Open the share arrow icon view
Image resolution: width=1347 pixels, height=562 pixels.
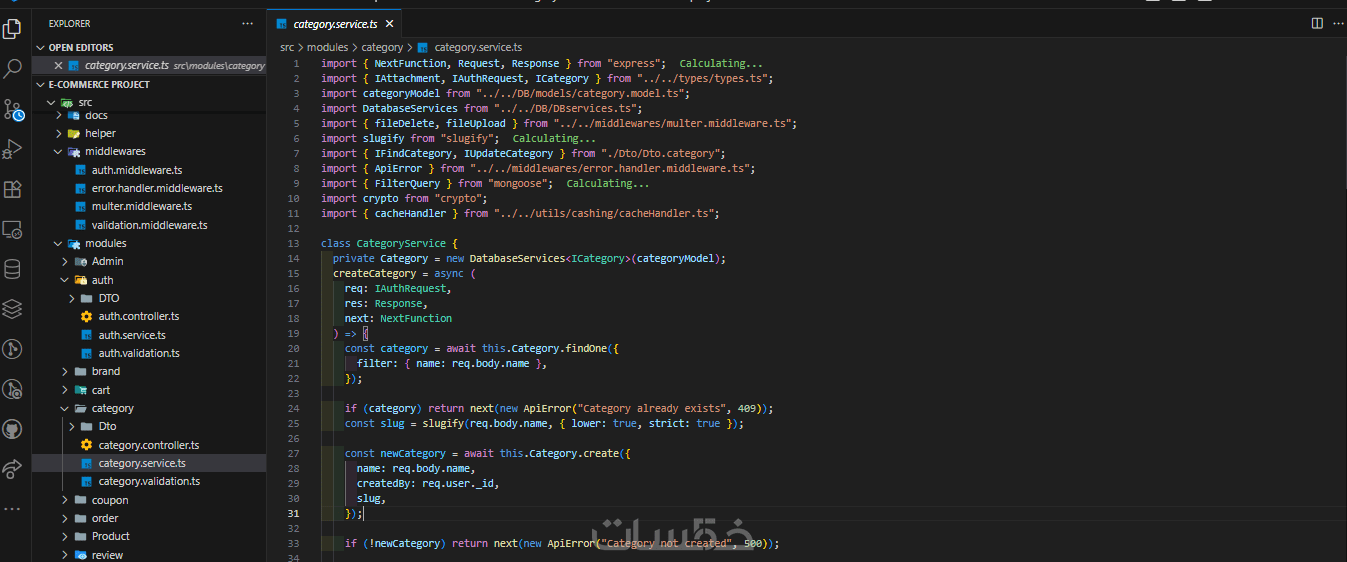(x=13, y=468)
